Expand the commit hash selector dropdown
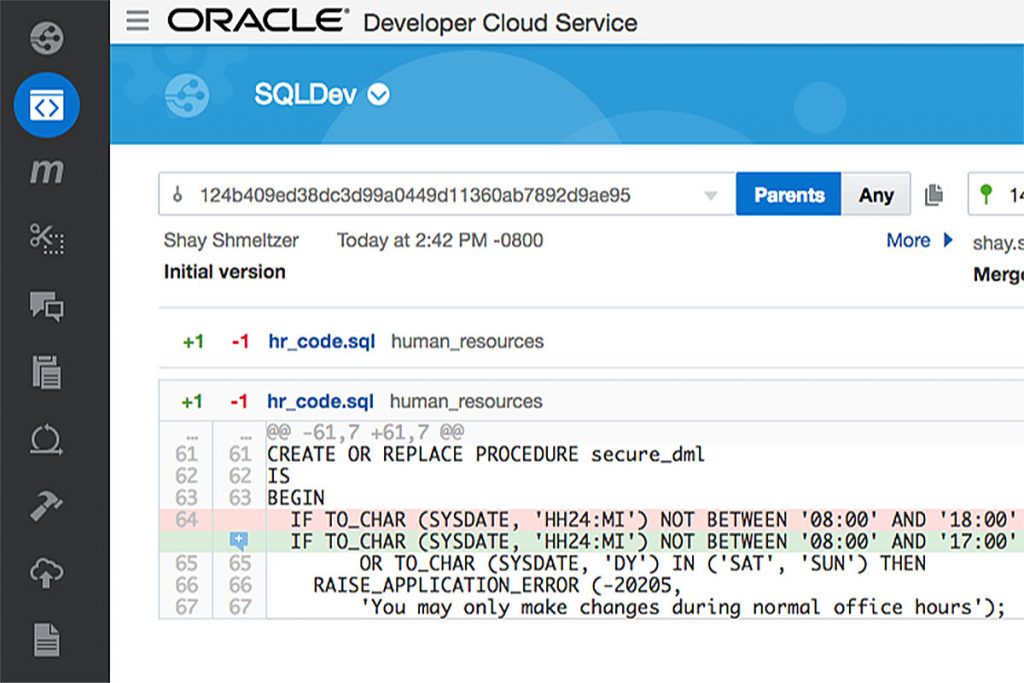1024x683 pixels. pos(711,194)
